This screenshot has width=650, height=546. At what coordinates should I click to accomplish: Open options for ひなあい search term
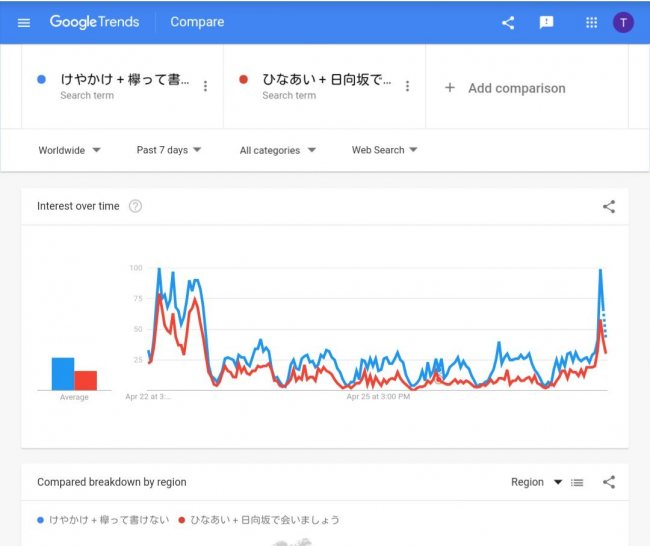pos(407,86)
